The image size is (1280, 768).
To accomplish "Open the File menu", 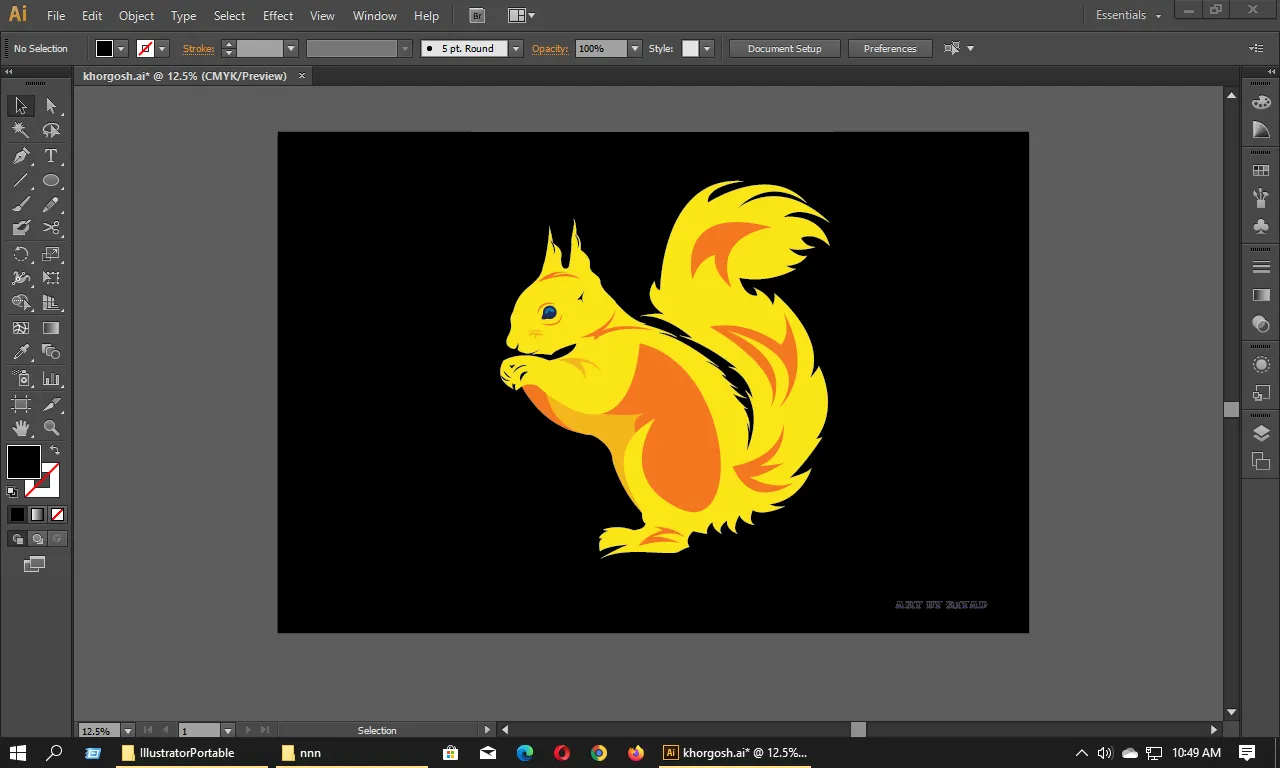I will (56, 16).
